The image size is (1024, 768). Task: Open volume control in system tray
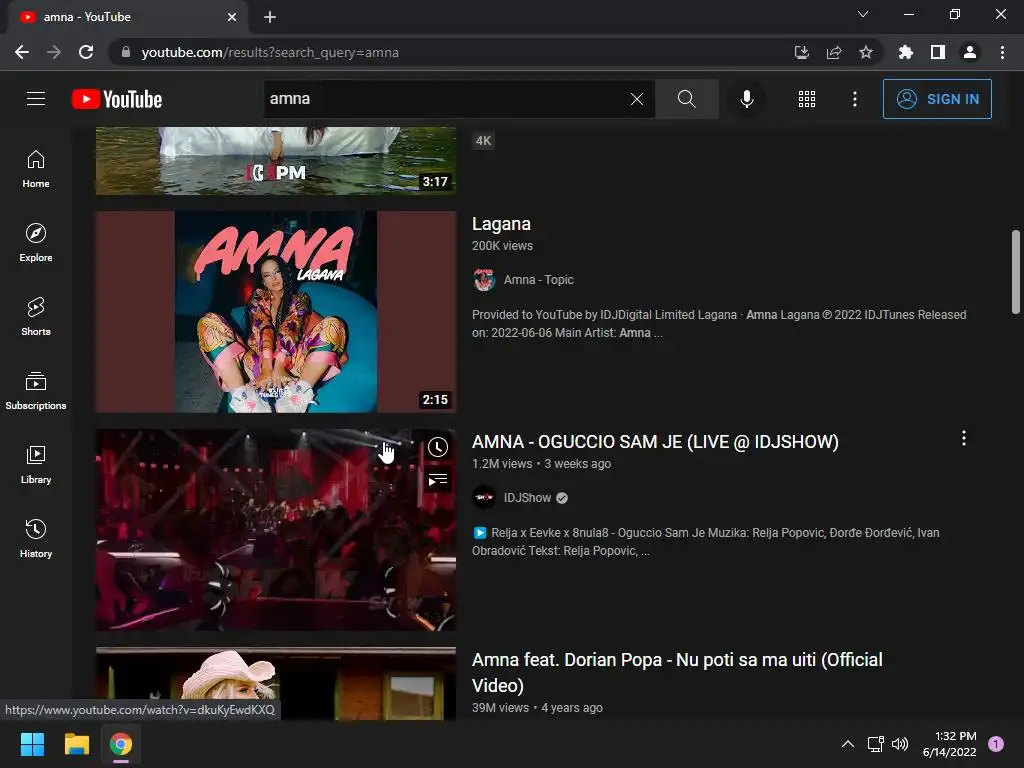[x=900, y=744]
